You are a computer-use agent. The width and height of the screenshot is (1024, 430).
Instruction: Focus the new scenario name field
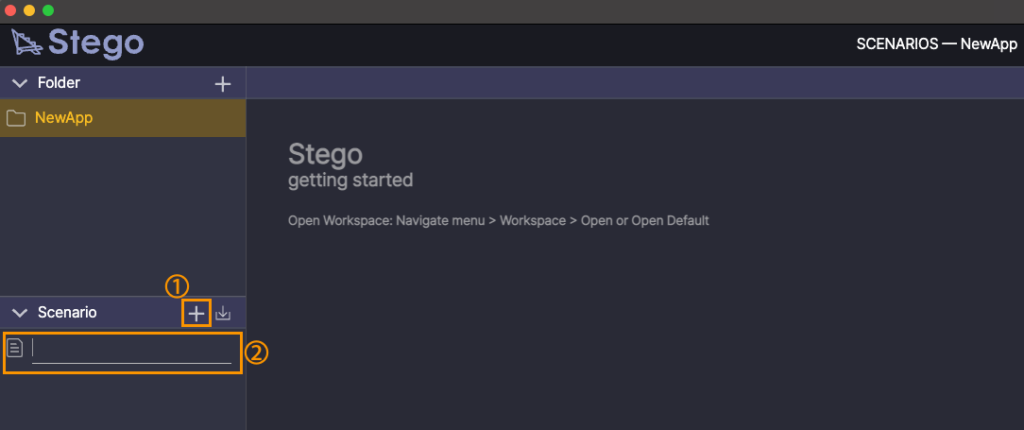coord(131,350)
